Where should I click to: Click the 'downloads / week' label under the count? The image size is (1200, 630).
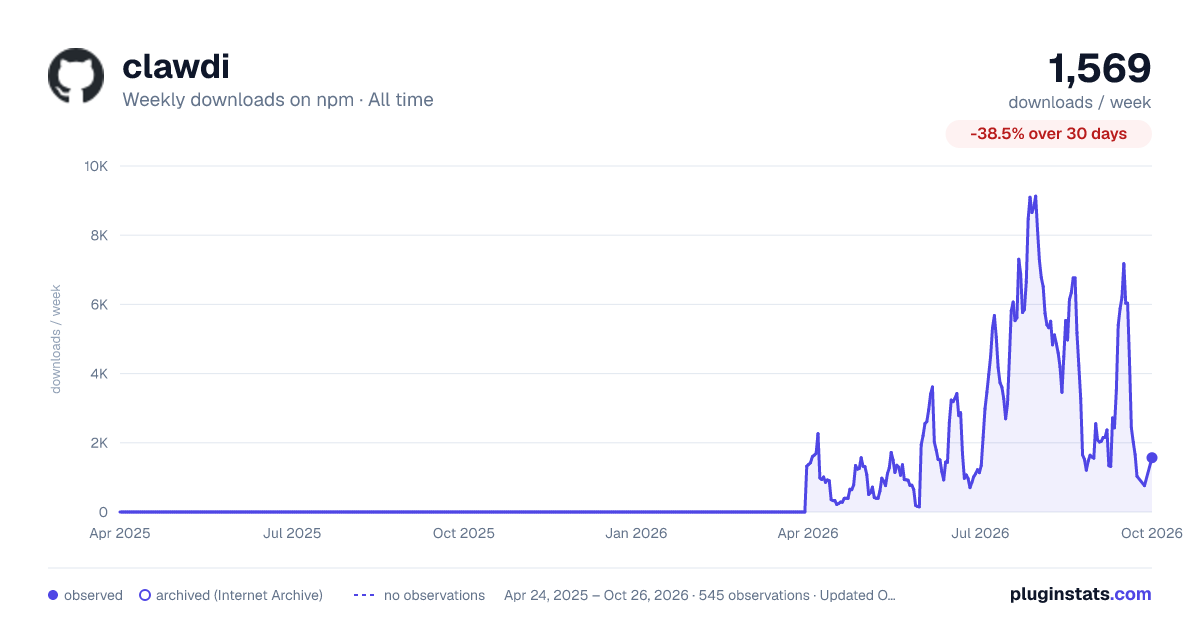(1080, 102)
